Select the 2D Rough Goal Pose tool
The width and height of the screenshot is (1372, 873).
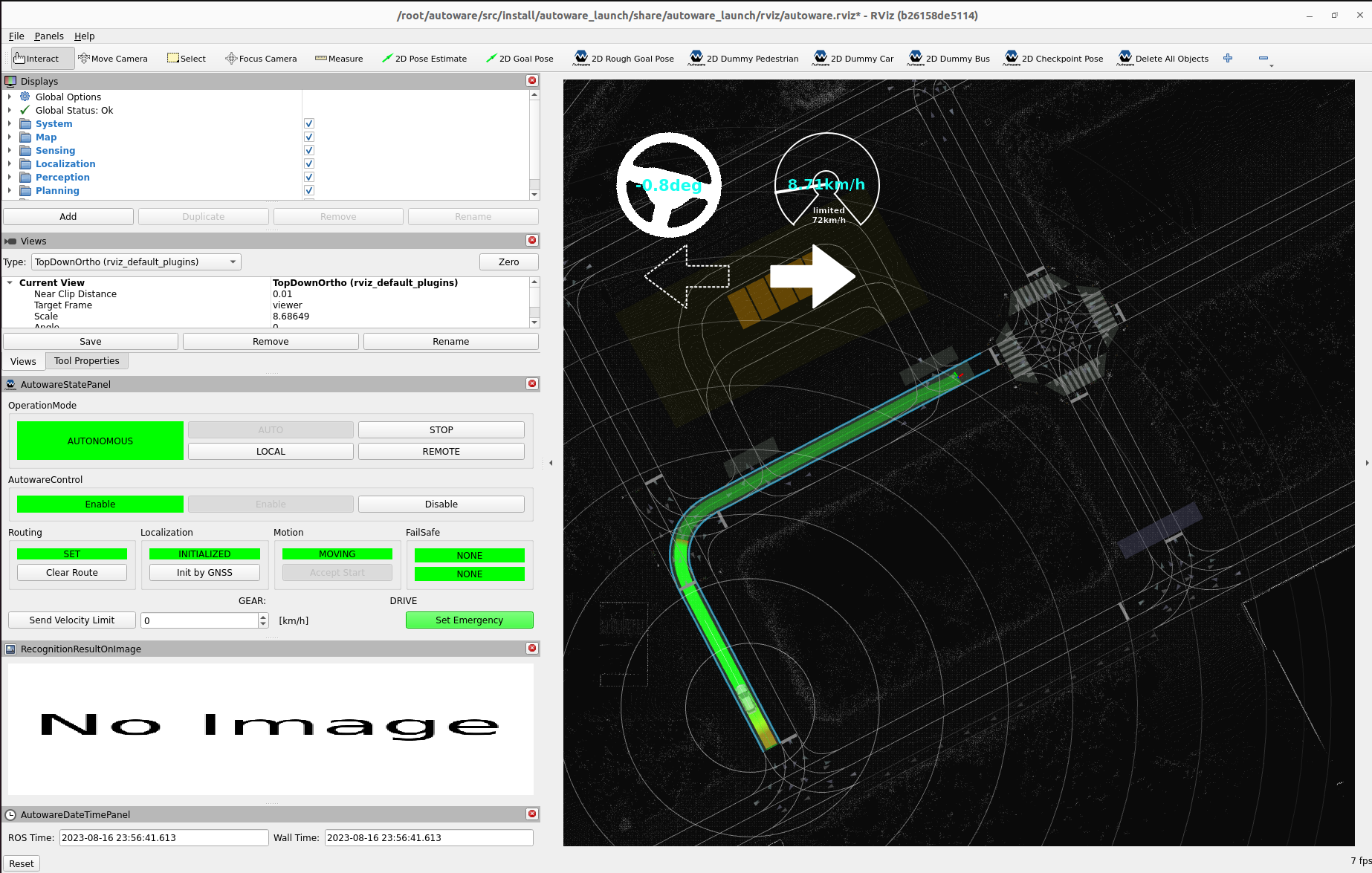click(x=624, y=59)
